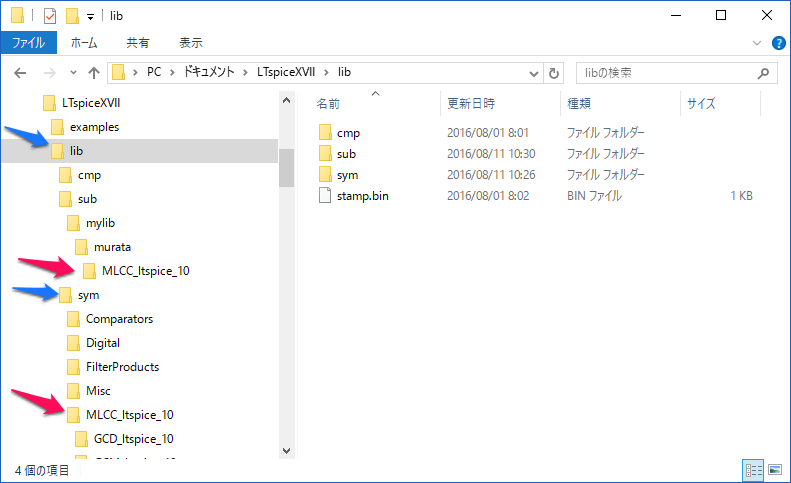Click the Up one level arrow
791x483 pixels.
pos(94,73)
